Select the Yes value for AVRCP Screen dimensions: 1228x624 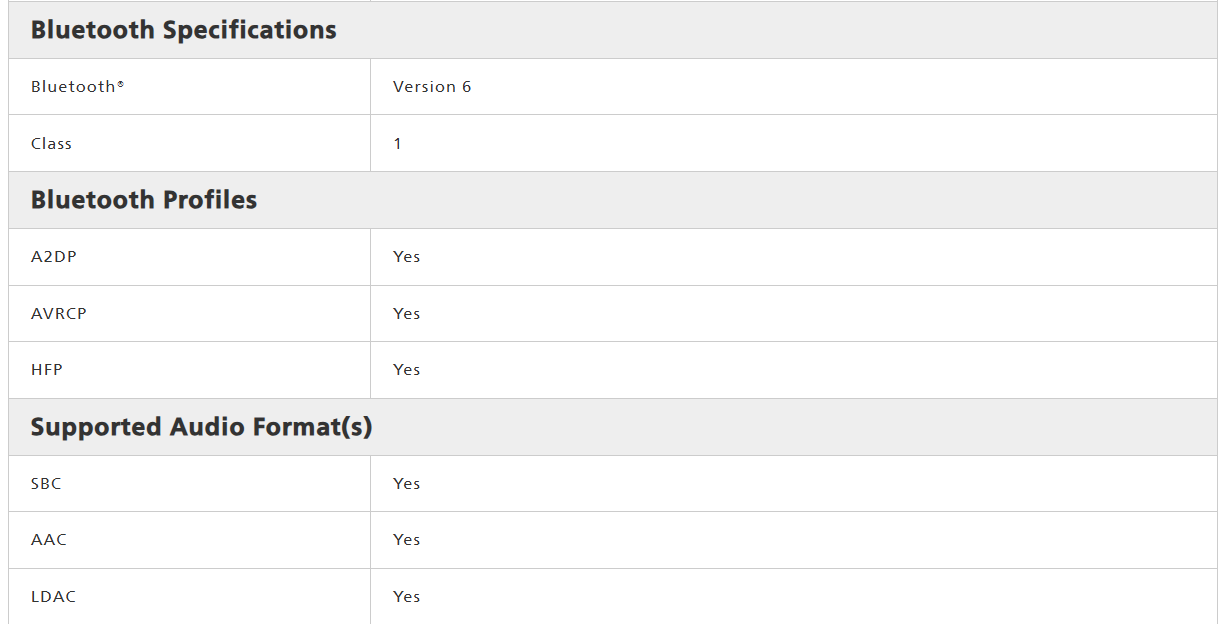[x=406, y=314]
